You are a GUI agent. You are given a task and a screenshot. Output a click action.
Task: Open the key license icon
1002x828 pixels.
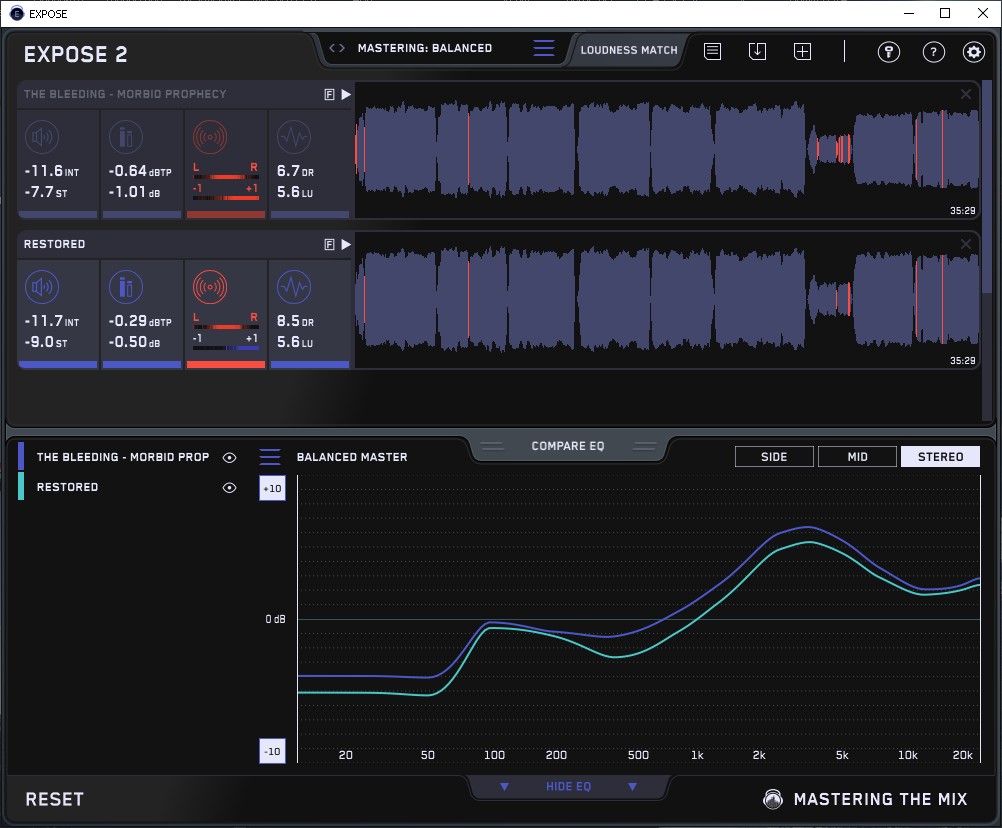(889, 52)
